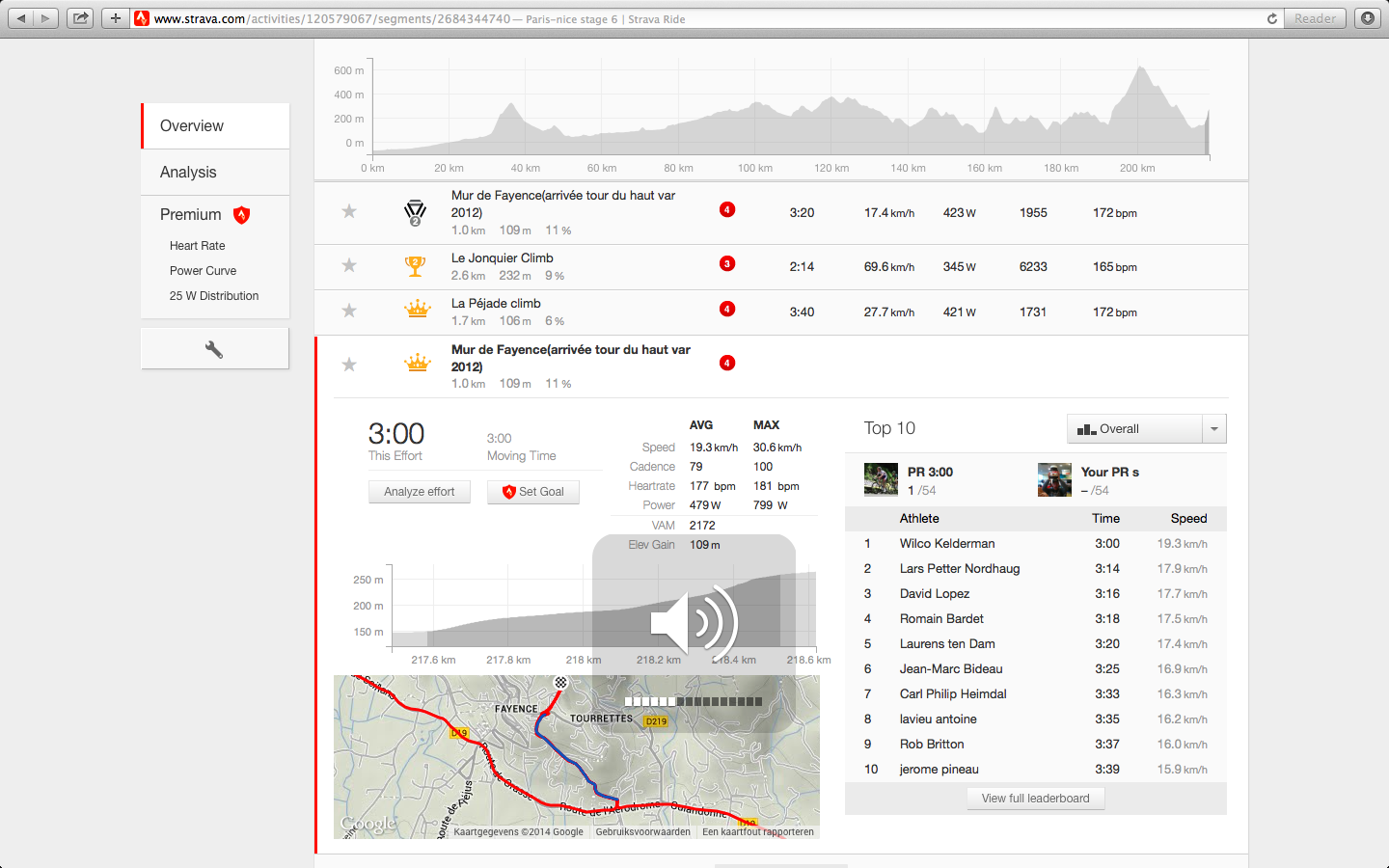
Task: Open the La Péjade climb segment title
Action: (x=496, y=304)
